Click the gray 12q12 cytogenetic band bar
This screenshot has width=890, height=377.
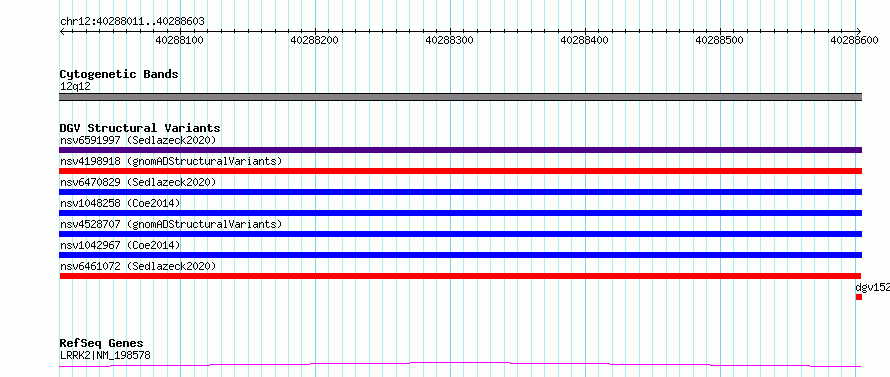coord(460,97)
